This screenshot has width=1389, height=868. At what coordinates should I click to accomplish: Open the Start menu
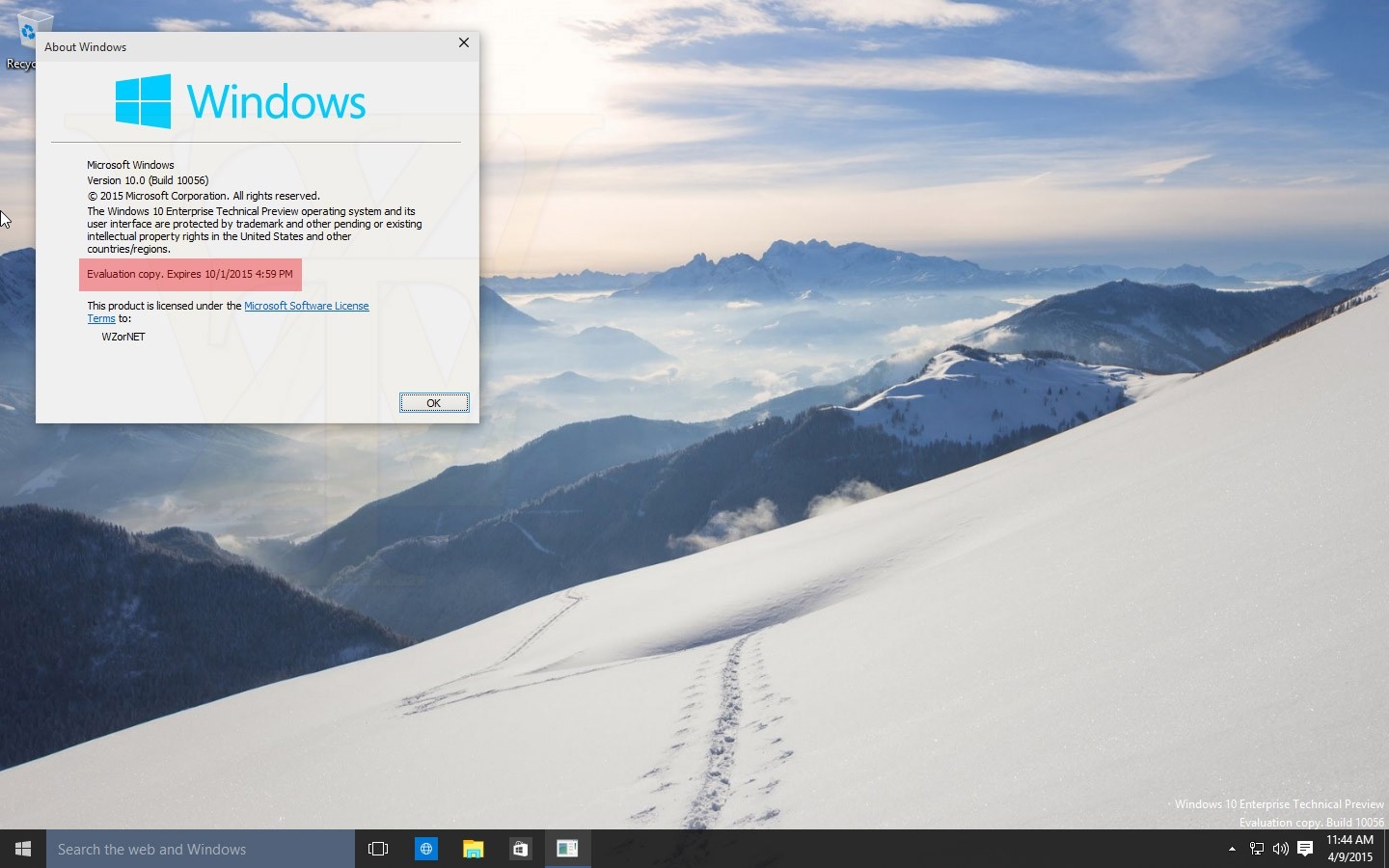[x=23, y=849]
